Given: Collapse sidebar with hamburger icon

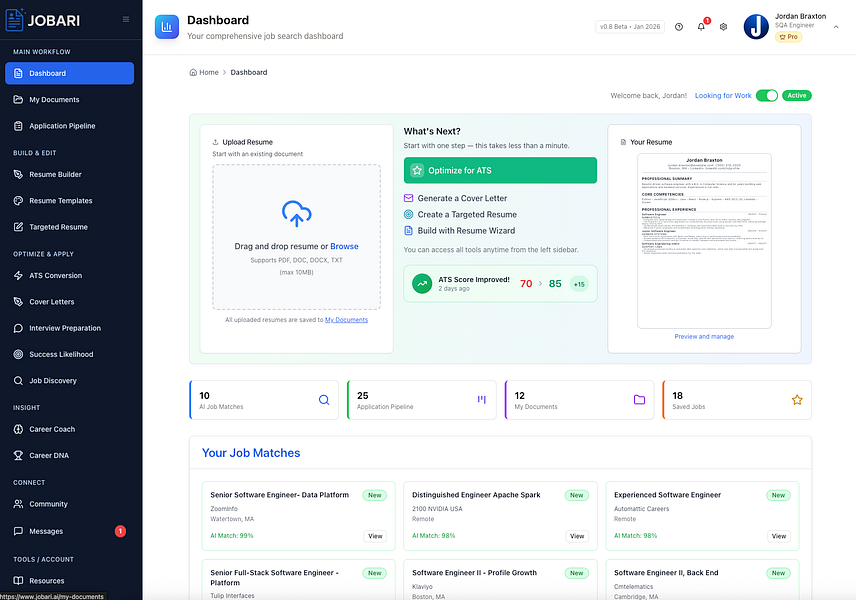Looking at the screenshot, I should pyautogui.click(x=126, y=19).
